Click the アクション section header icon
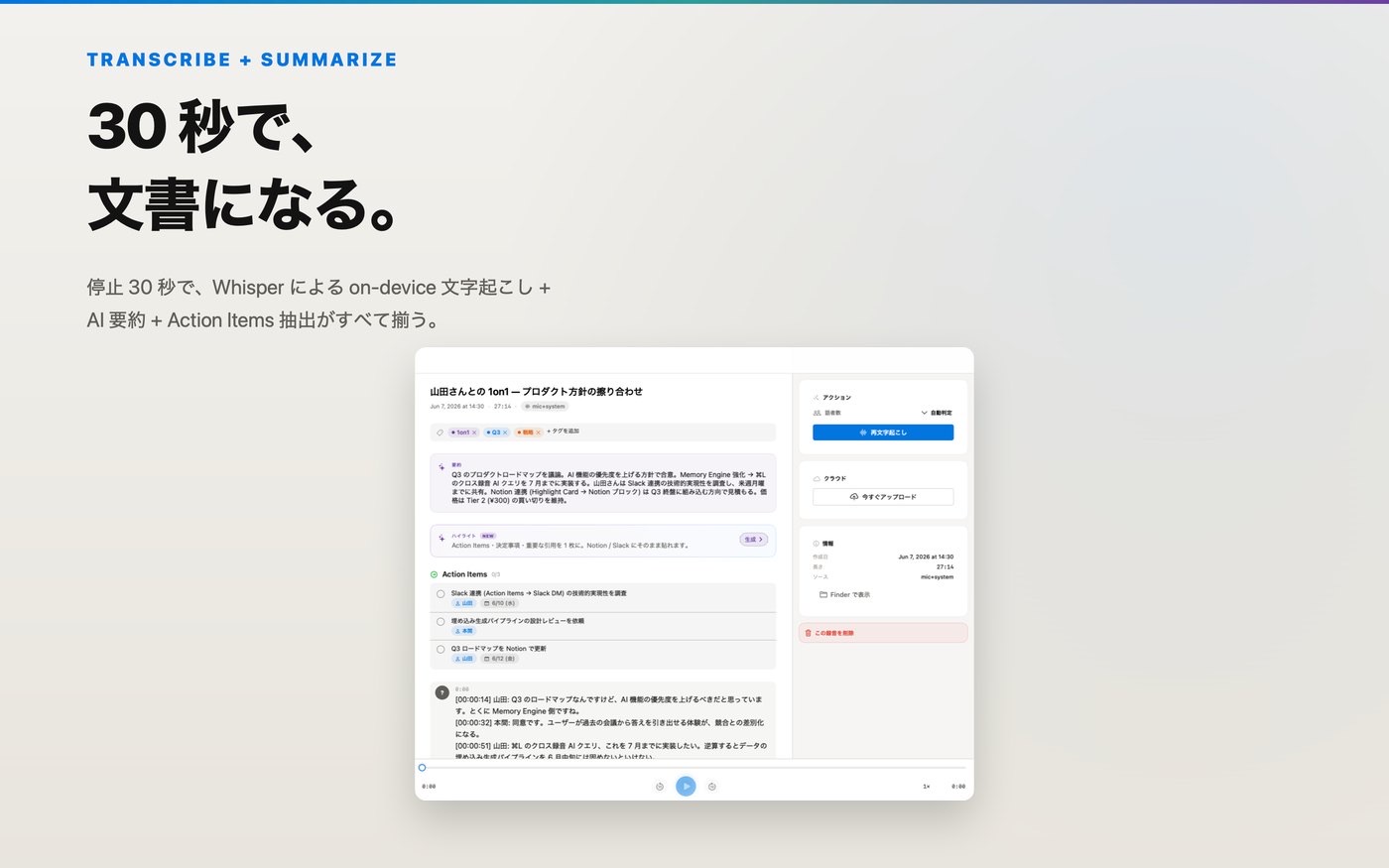 tap(817, 398)
